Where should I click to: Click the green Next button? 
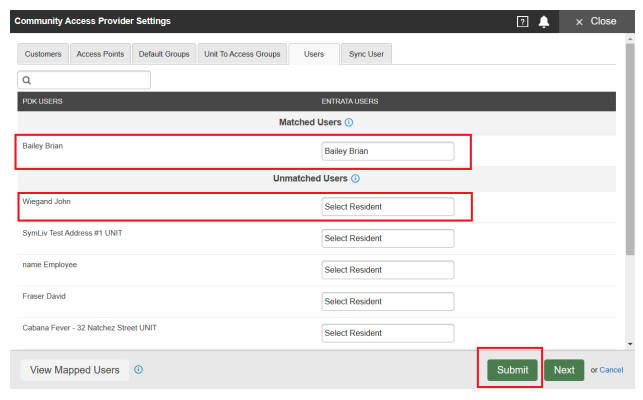pos(564,370)
